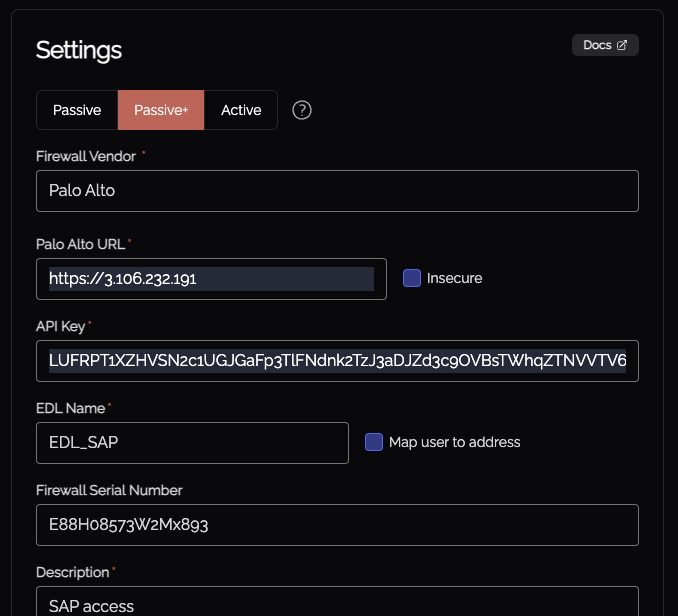Focus the EDL Name field containing EDL_SAP
678x616 pixels.
point(192,443)
